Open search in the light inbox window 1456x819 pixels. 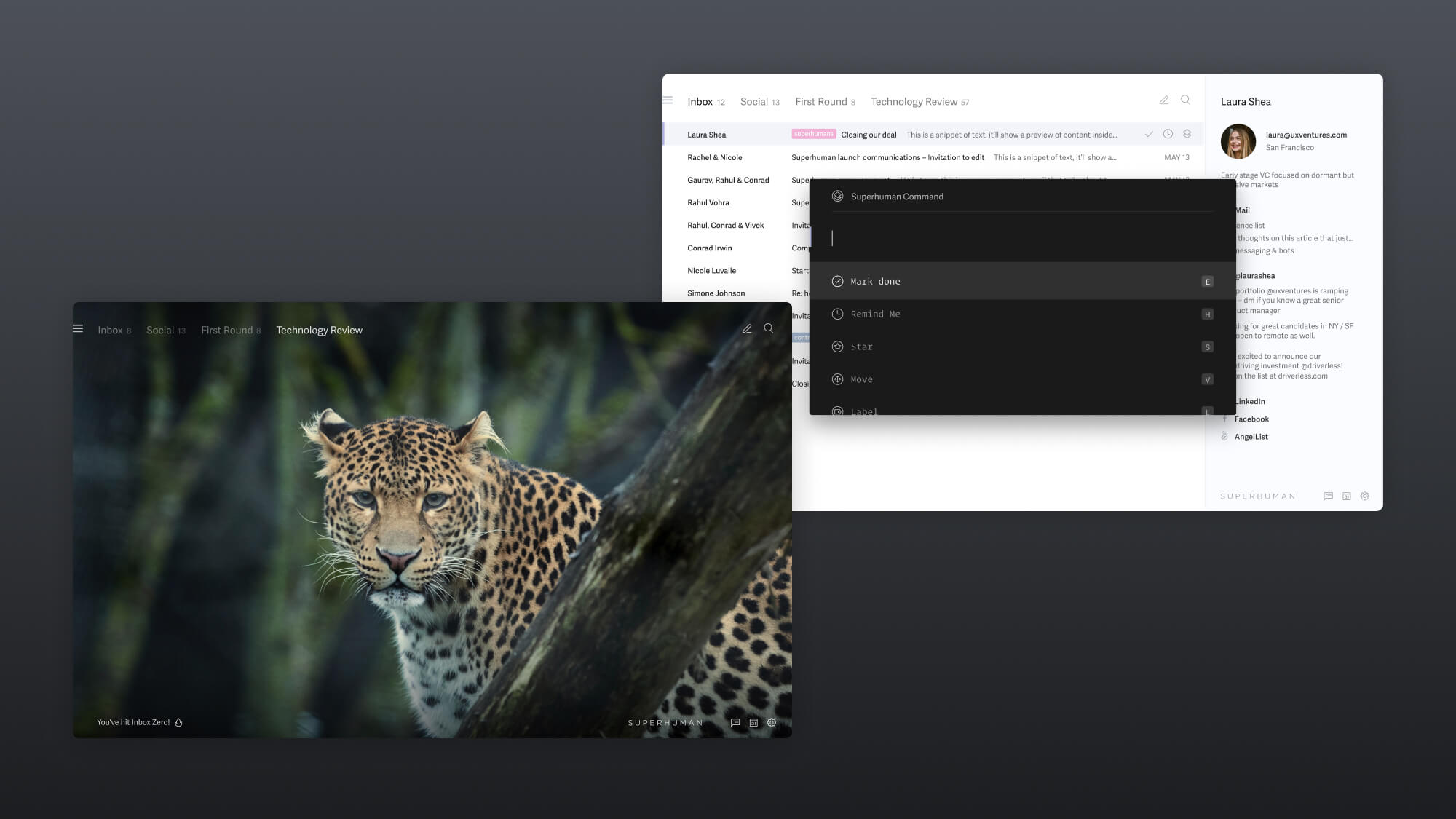(1186, 100)
